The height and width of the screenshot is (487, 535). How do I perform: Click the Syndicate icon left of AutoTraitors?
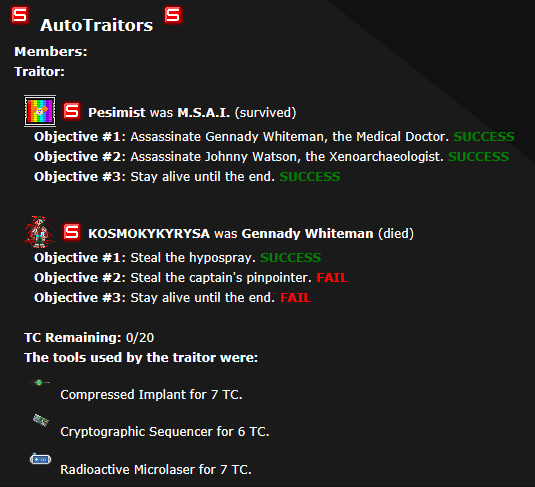click(x=20, y=15)
